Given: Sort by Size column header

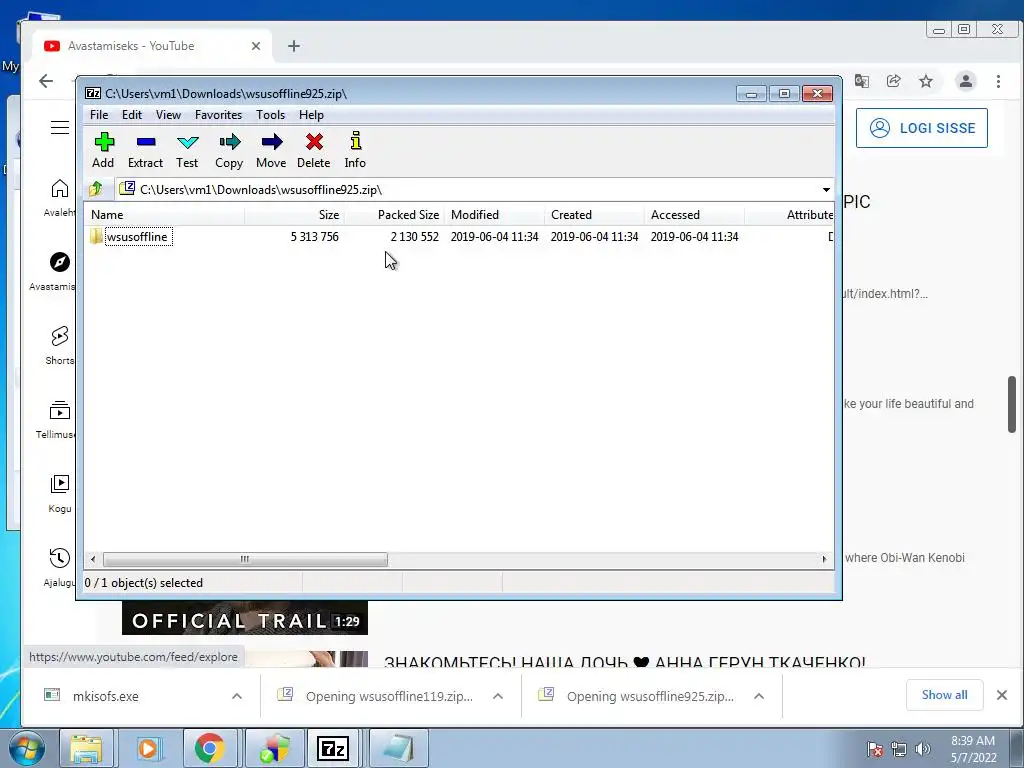Looking at the screenshot, I should point(295,215).
